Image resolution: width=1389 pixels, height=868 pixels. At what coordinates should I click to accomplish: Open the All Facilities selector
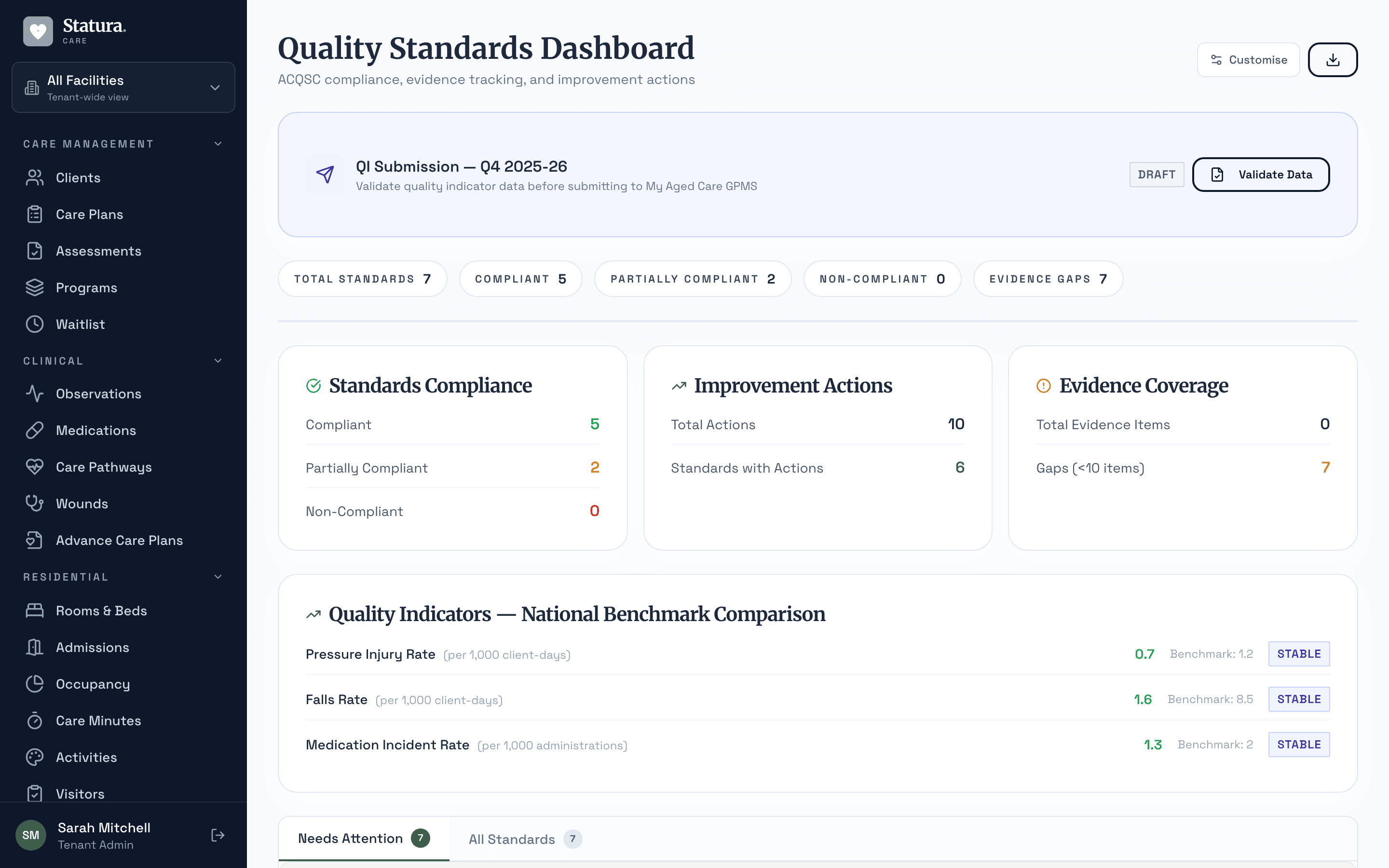point(123,87)
